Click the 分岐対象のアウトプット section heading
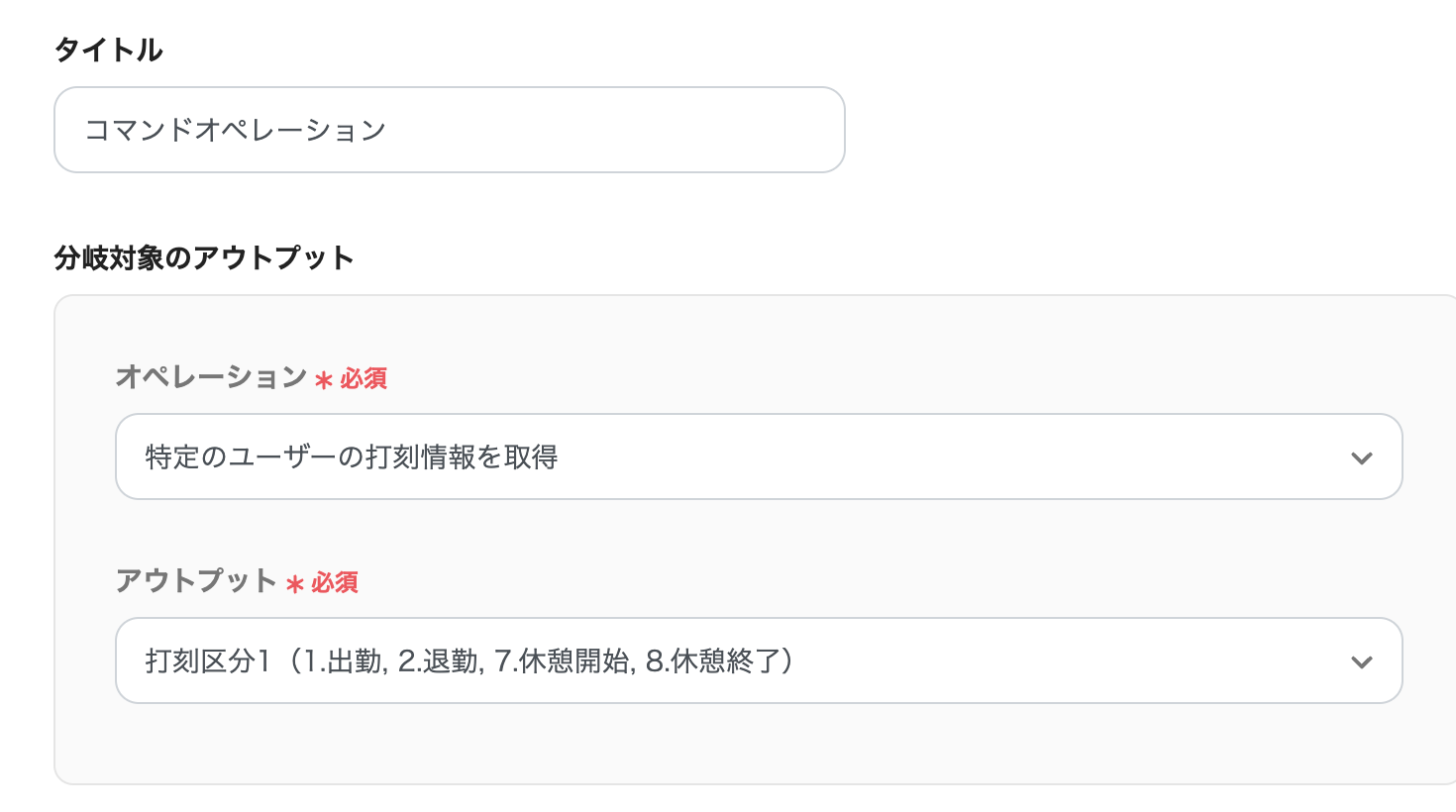The width and height of the screenshot is (1456, 812). 204,257
